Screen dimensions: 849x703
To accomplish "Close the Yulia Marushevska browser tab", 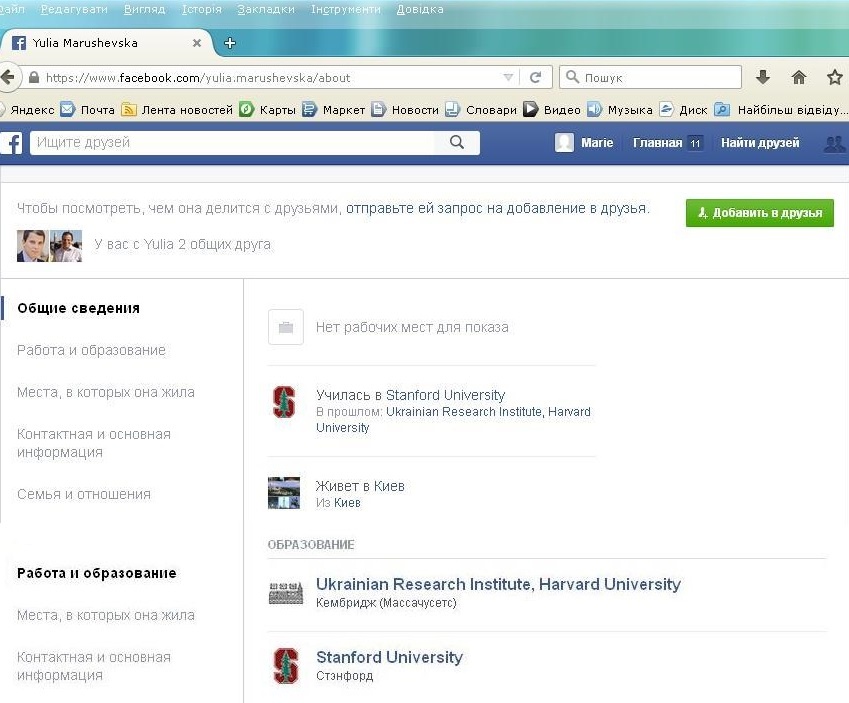I will pos(197,43).
